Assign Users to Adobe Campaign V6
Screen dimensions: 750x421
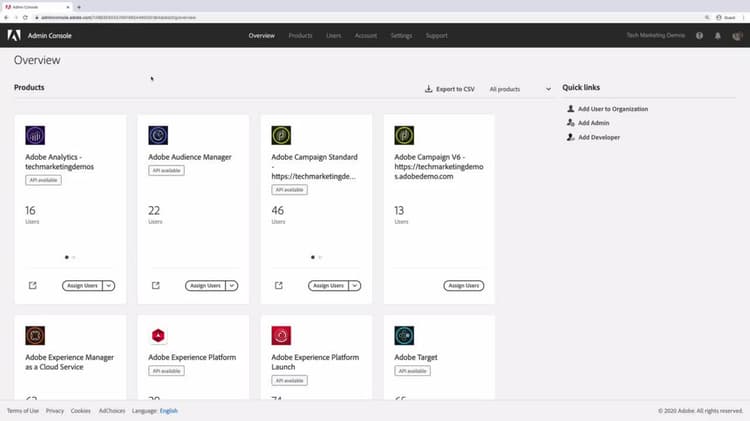pyautogui.click(x=463, y=286)
